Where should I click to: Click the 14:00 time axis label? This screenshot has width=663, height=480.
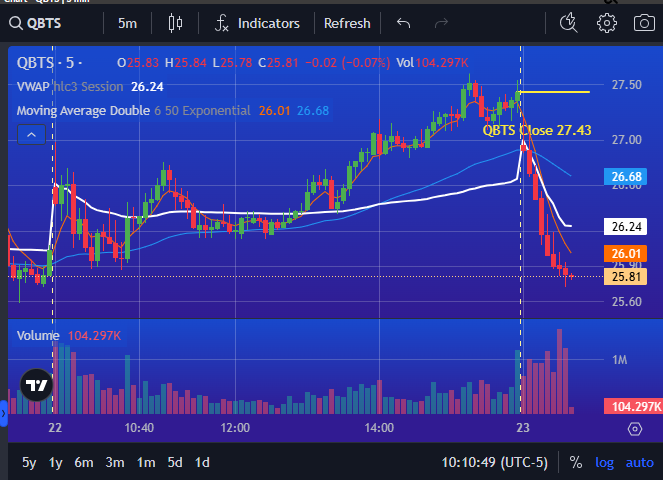tap(379, 428)
